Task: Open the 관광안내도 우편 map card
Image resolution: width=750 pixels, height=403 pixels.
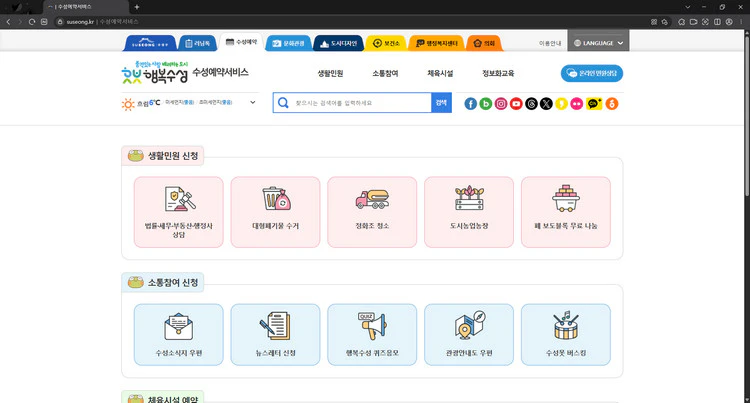Action: click(469, 335)
